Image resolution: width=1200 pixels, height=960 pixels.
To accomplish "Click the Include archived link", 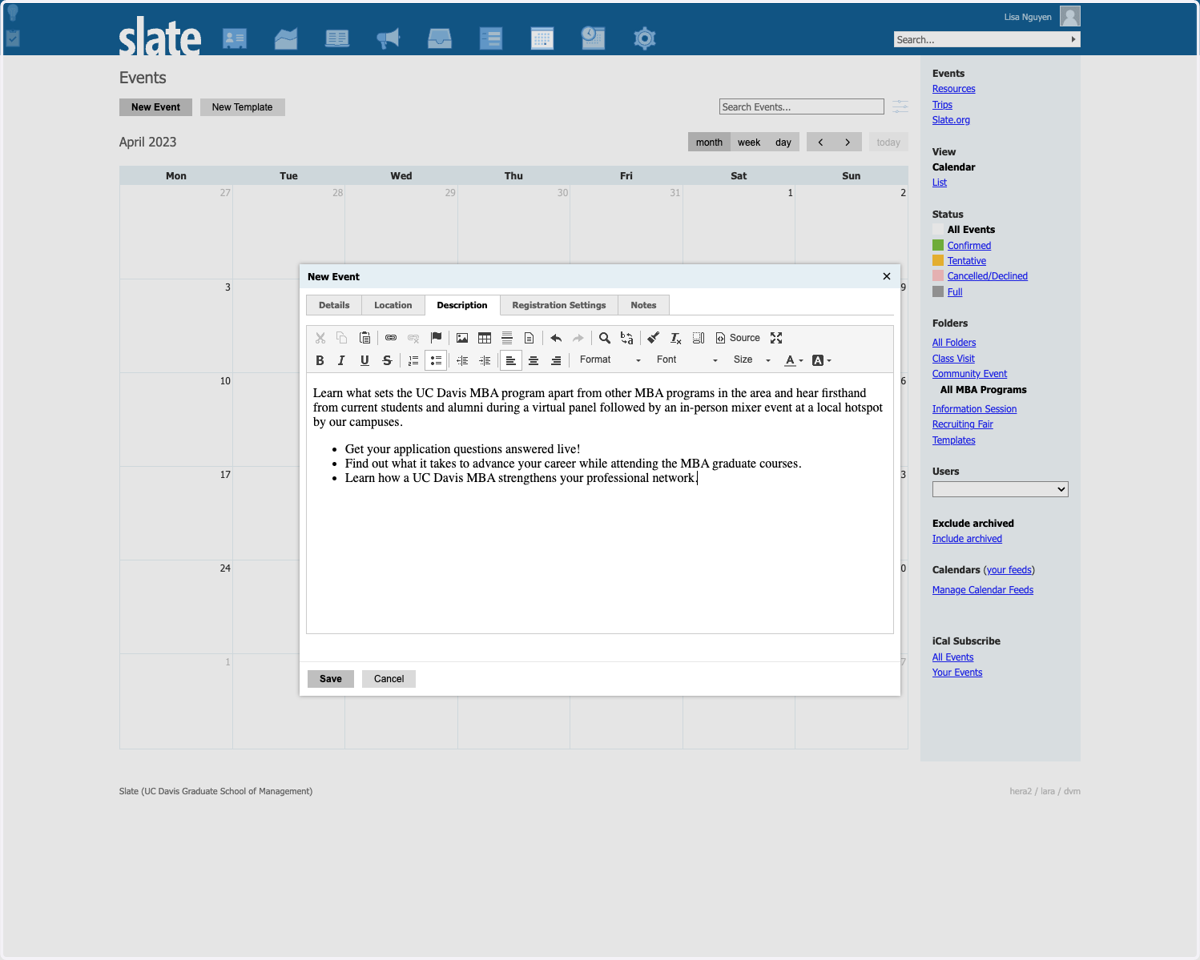I will (x=967, y=539).
